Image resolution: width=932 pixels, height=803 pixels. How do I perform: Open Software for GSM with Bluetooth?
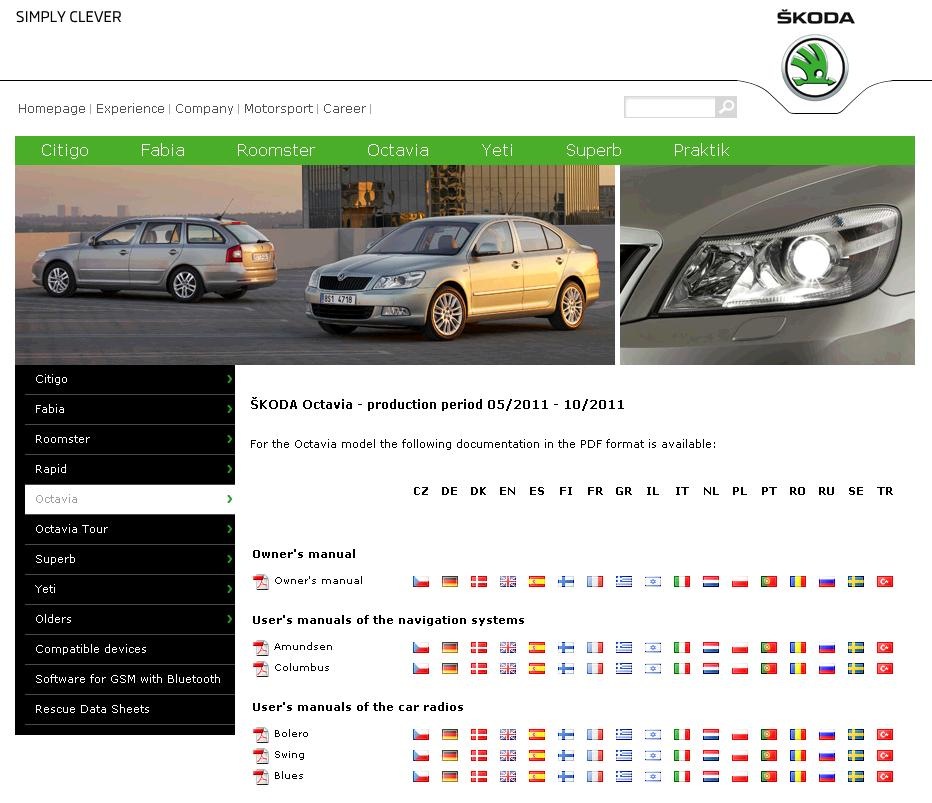click(130, 679)
